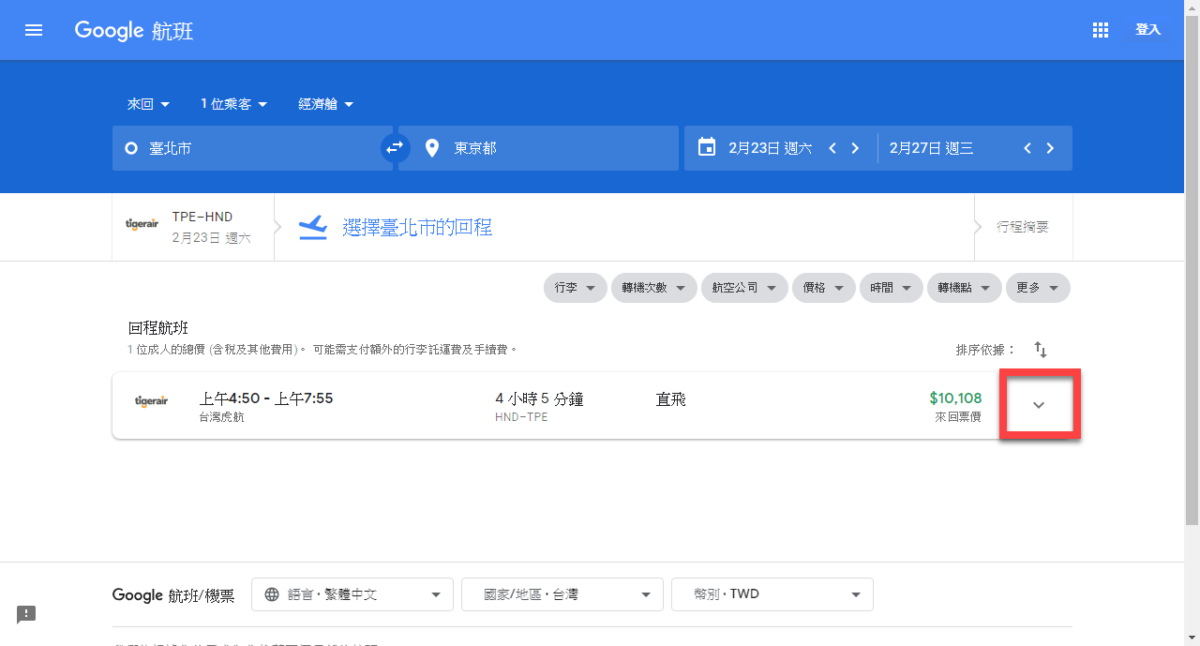Go to previous day for departure date

[x=832, y=148]
